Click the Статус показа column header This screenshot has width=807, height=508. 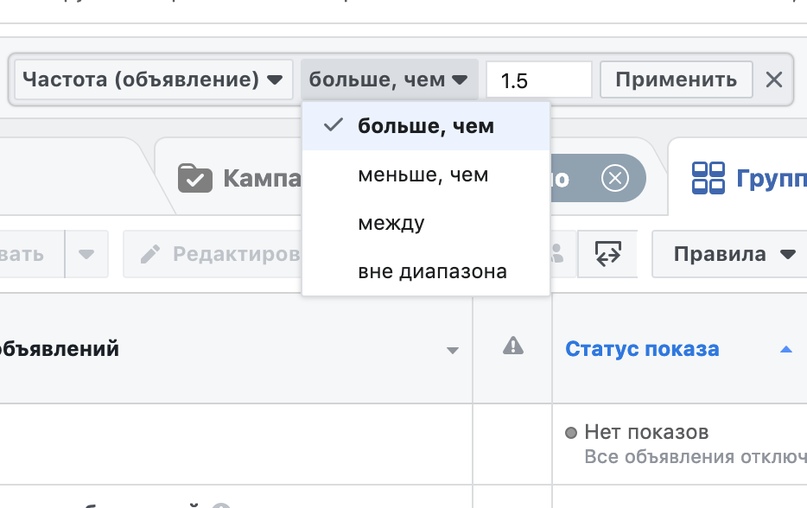(642, 349)
